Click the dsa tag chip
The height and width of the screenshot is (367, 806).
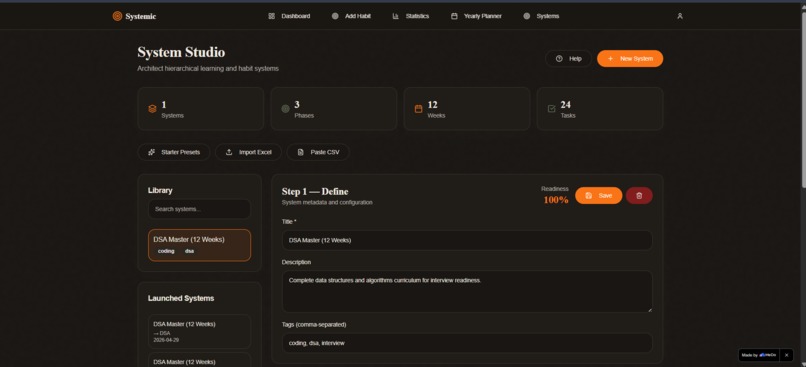coord(189,251)
